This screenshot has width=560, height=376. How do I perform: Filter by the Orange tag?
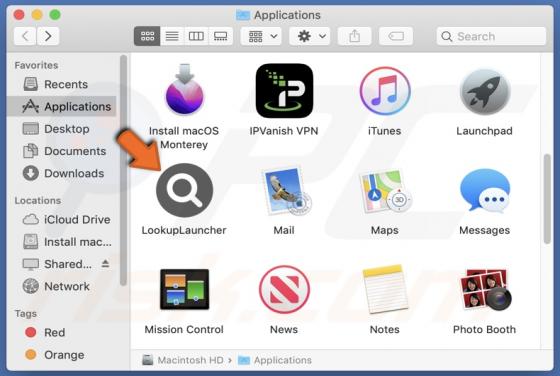click(61, 355)
